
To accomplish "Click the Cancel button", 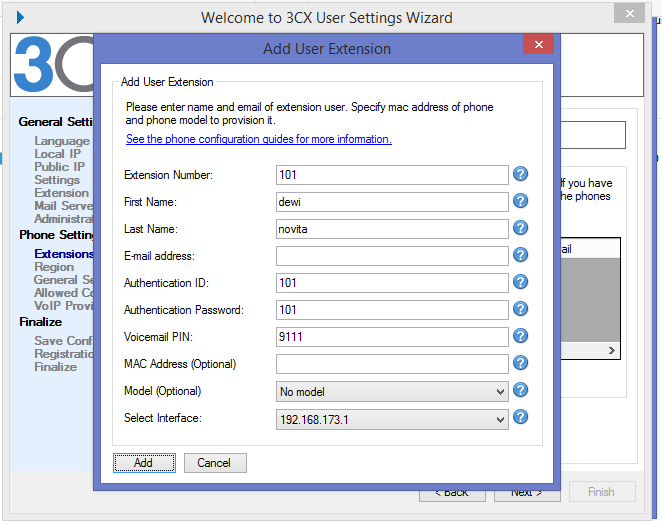I will (215, 463).
